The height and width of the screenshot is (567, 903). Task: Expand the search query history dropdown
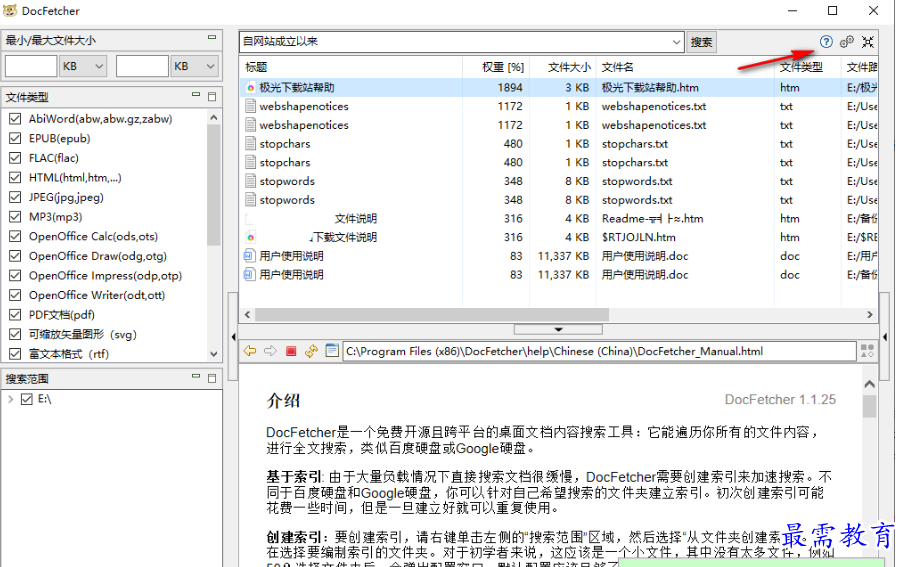(x=676, y=42)
